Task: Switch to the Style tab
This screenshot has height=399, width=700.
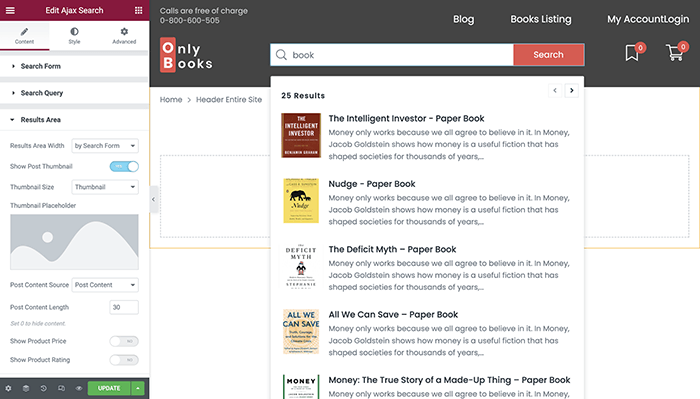Action: 74,36
